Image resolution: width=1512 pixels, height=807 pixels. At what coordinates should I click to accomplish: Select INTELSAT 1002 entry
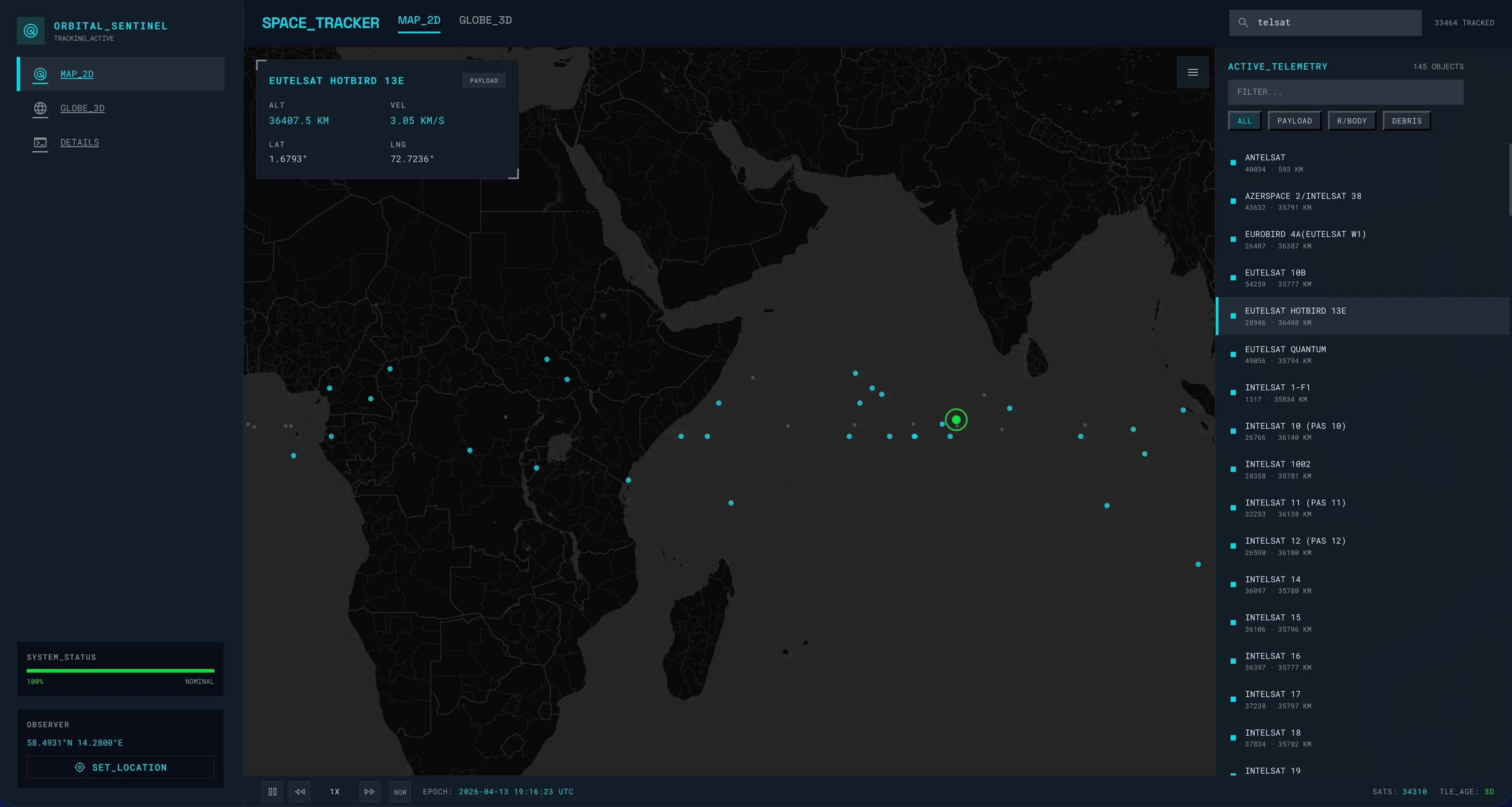pyautogui.click(x=1362, y=470)
